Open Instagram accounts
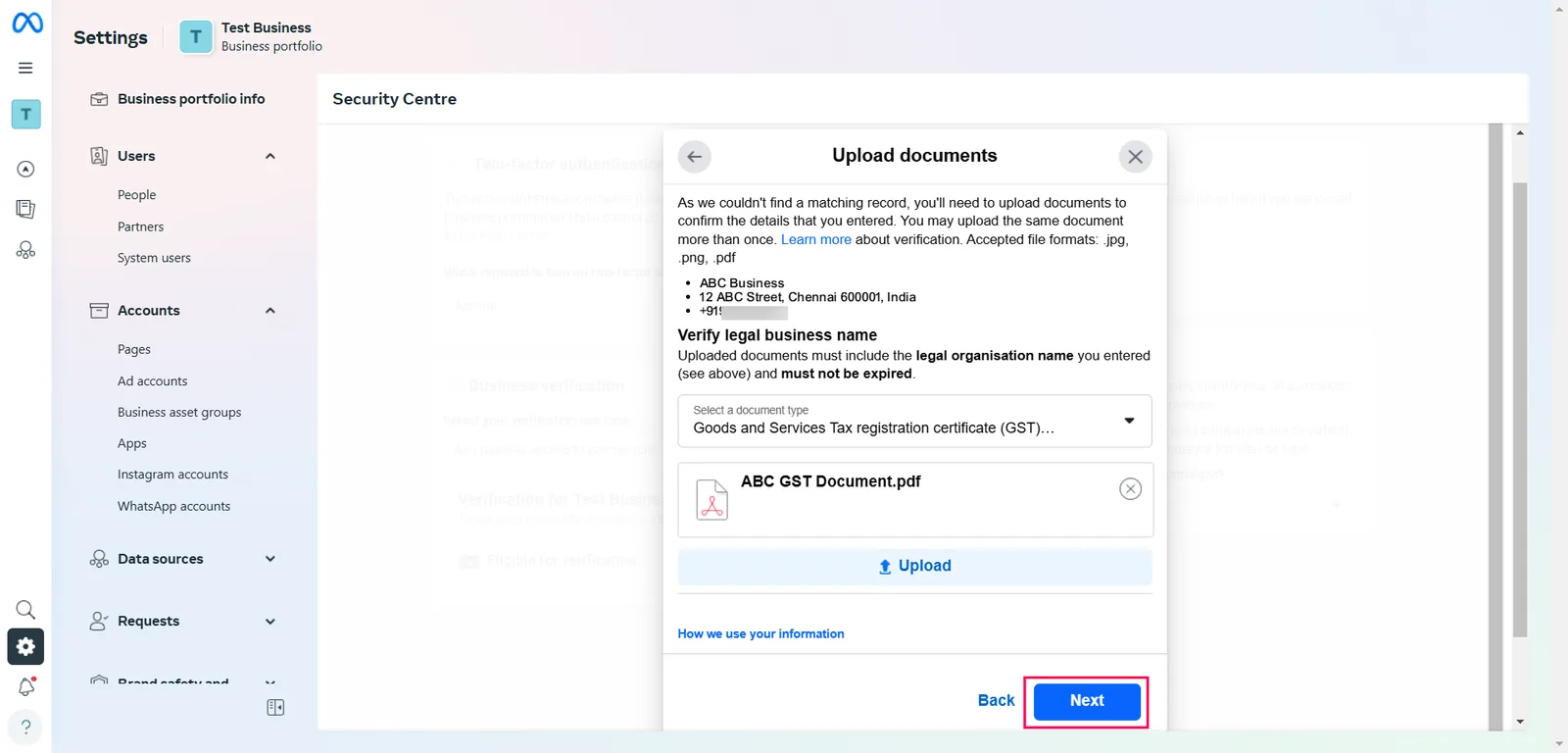Screen dimensions: 1568x753 click(x=172, y=475)
